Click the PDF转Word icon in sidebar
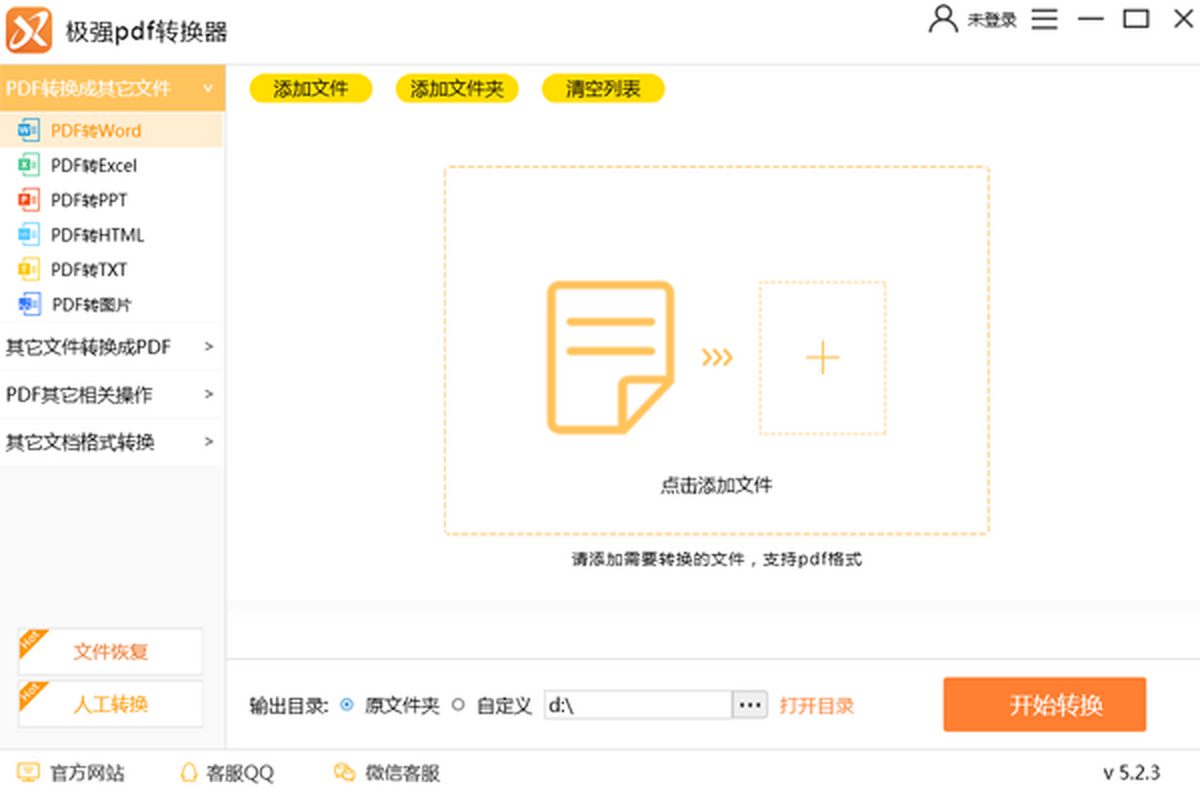Viewport: 1200px width, 792px height. 28,130
